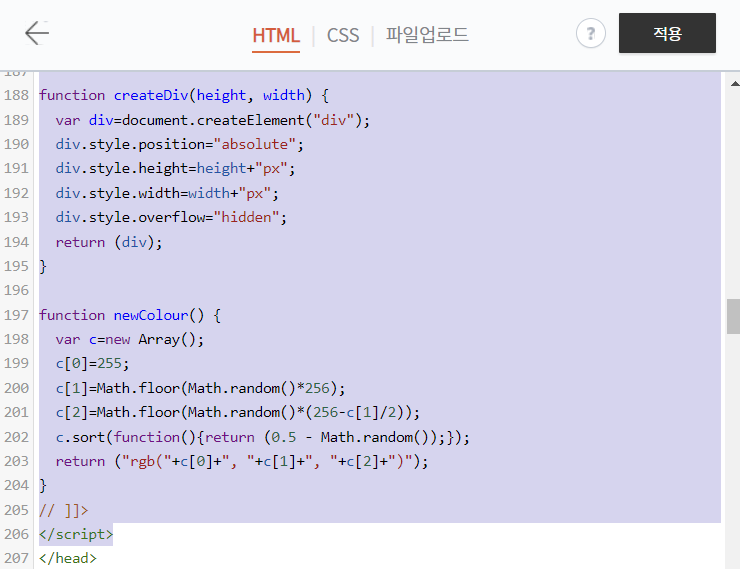The width and height of the screenshot is (740, 569).
Task: Click 'div.style.width' on line 192
Action: (118, 193)
